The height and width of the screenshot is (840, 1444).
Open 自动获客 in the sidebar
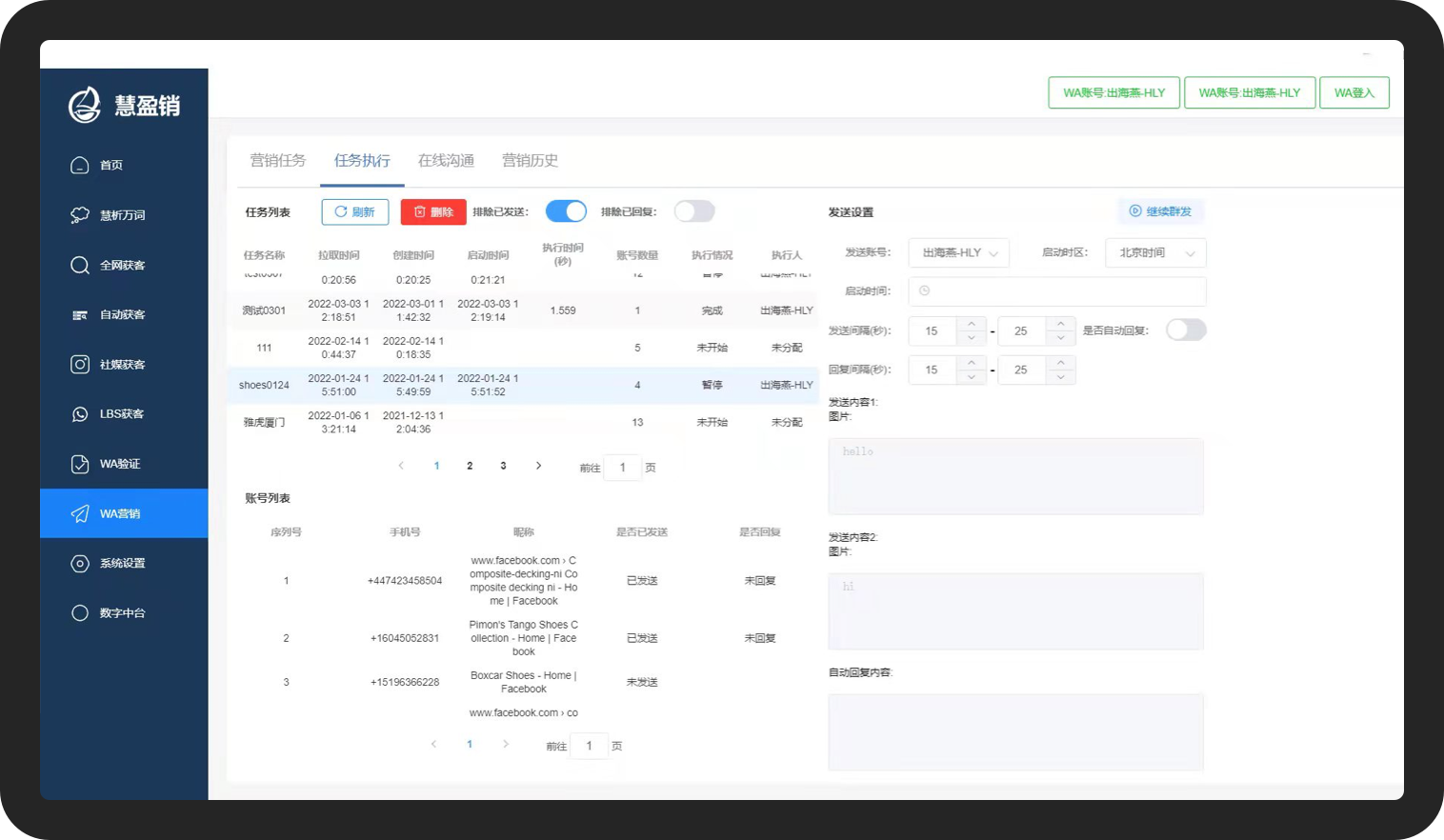tap(124, 315)
